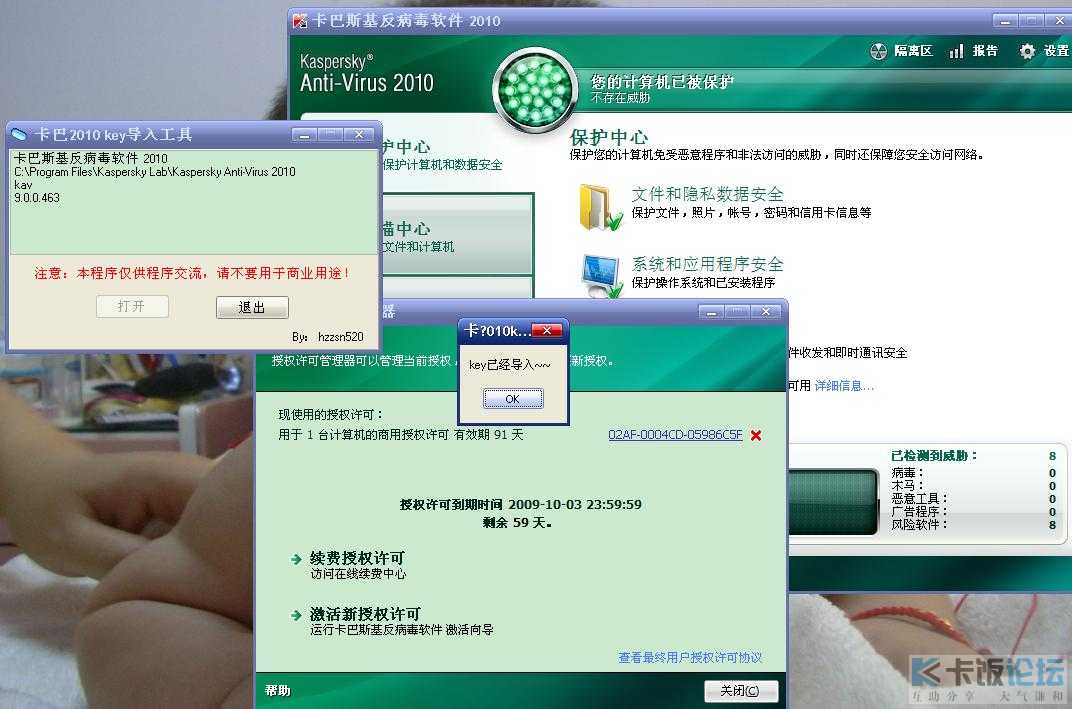Open the 隔离区 quarantine in Kaspersky

tap(901, 51)
